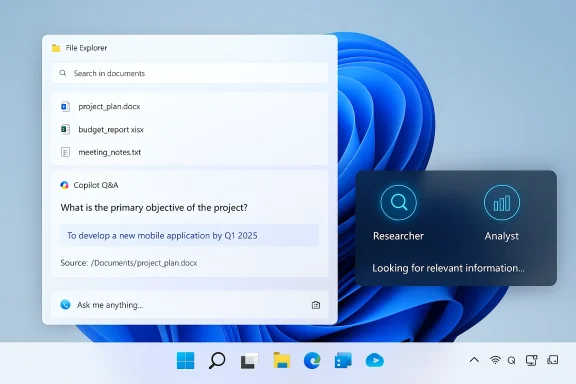
Task: Click the display cast icon in system tray
Action: [x=532, y=360]
